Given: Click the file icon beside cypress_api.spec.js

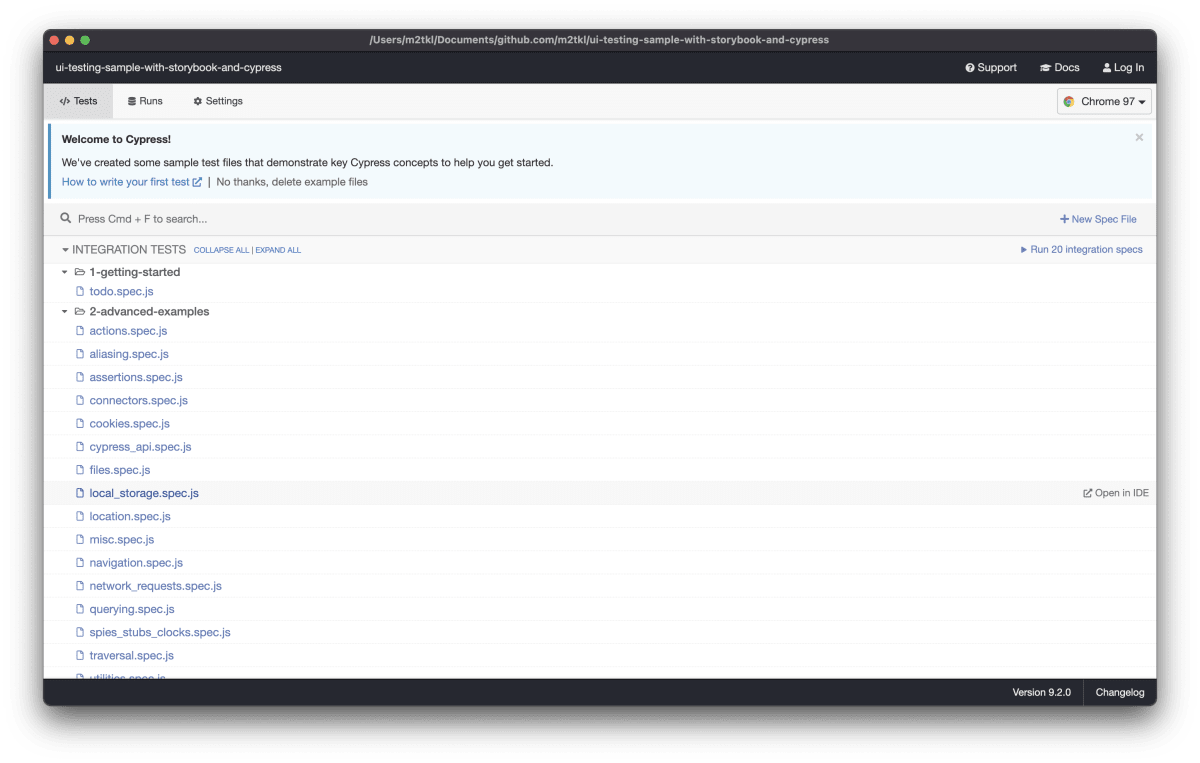Looking at the screenshot, I should (80, 447).
